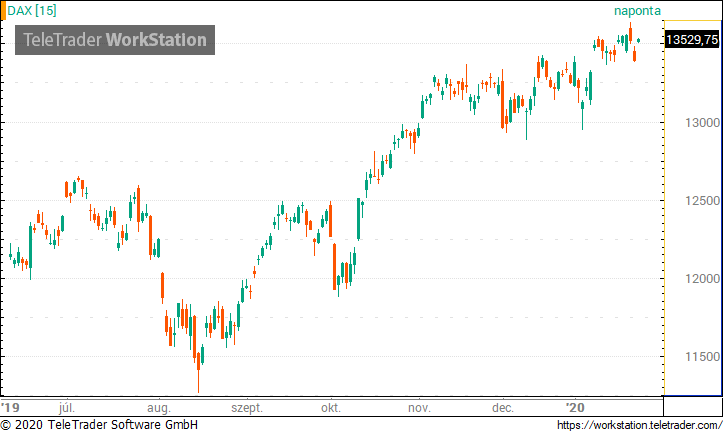Click the 12000 price axis label
This screenshot has width=723, height=434.
point(702,279)
